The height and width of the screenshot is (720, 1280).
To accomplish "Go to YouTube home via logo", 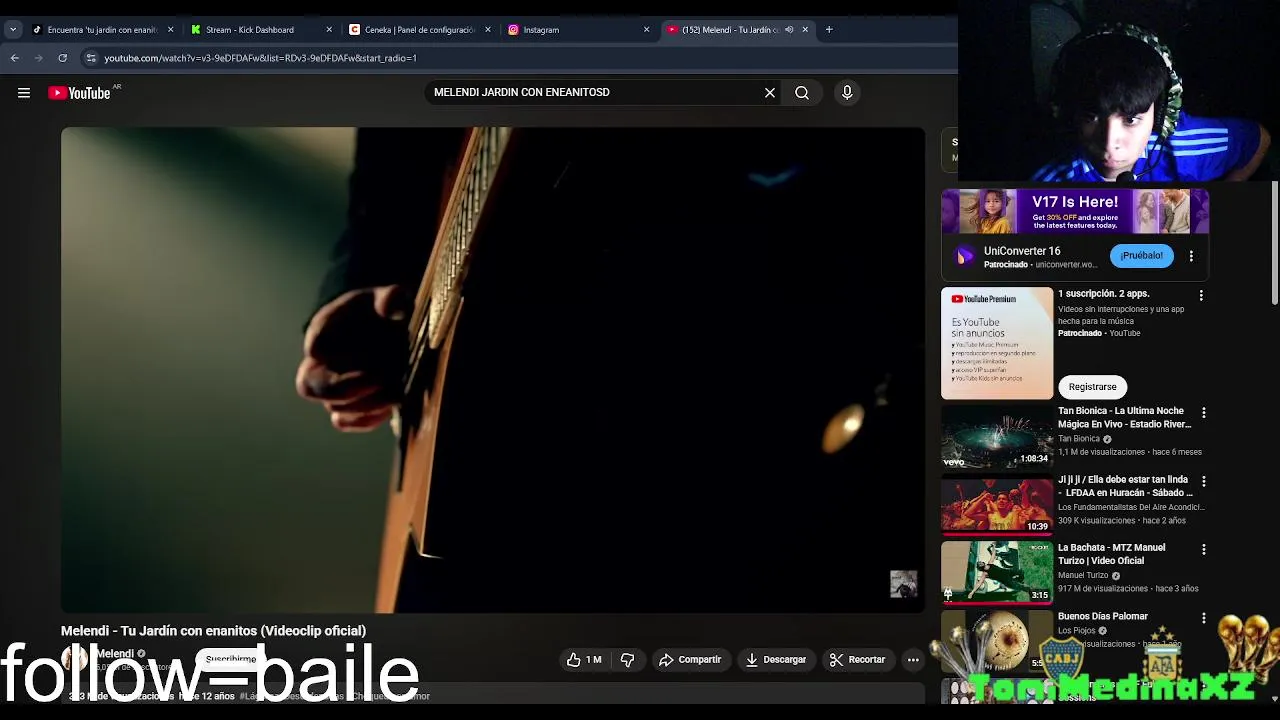I will (79, 93).
